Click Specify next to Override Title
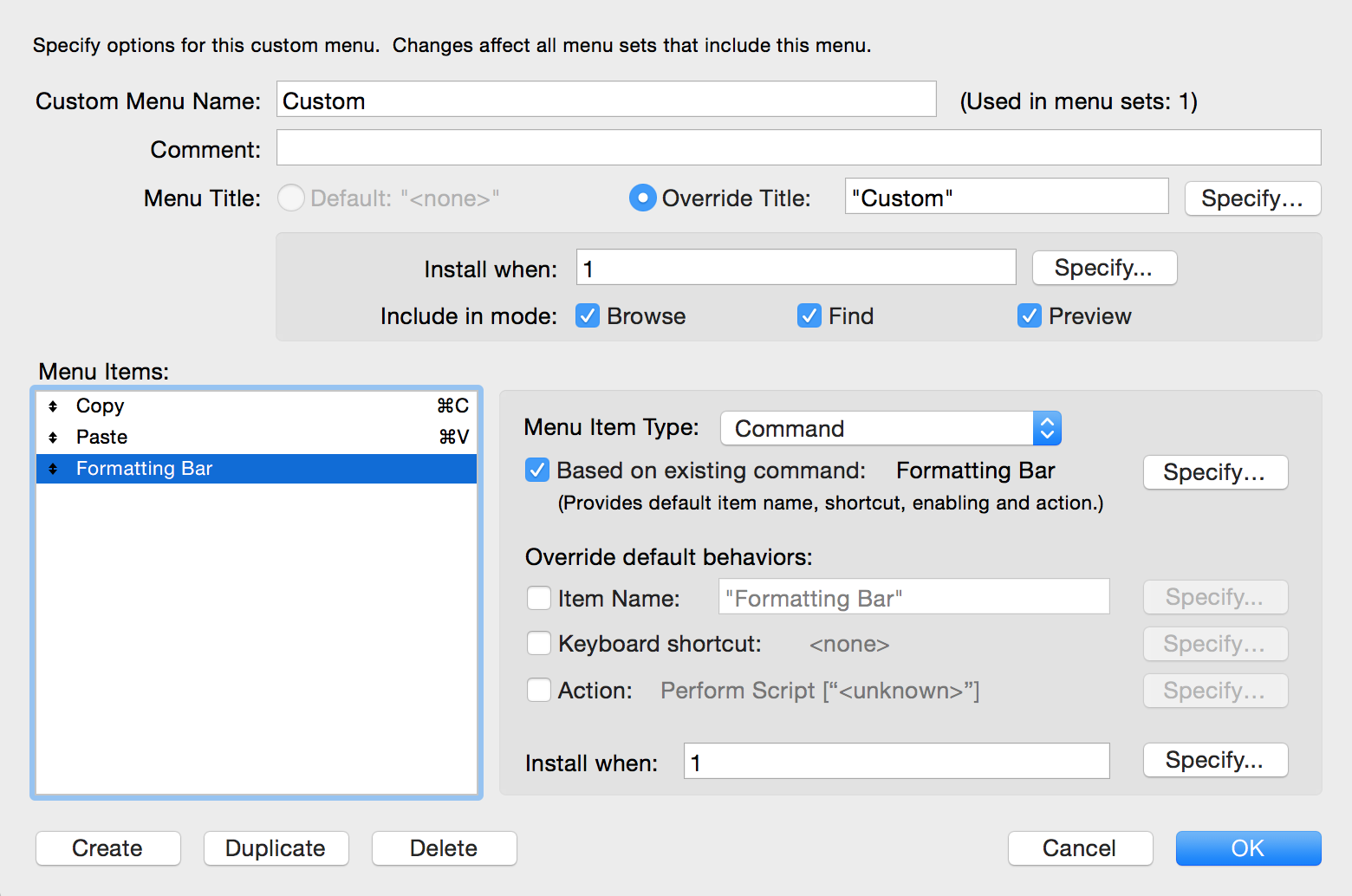 [1252, 198]
